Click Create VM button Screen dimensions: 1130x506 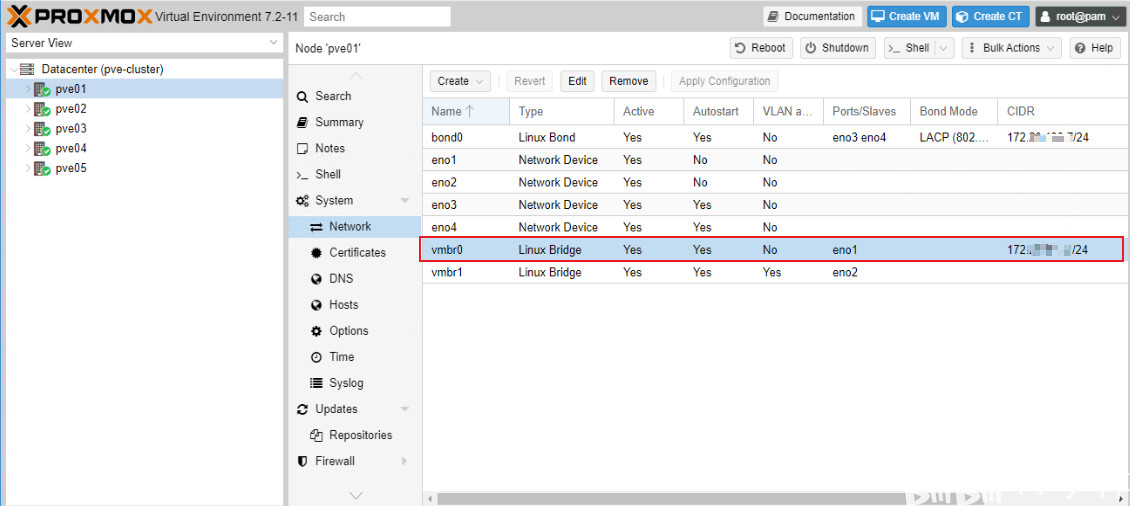coord(907,16)
